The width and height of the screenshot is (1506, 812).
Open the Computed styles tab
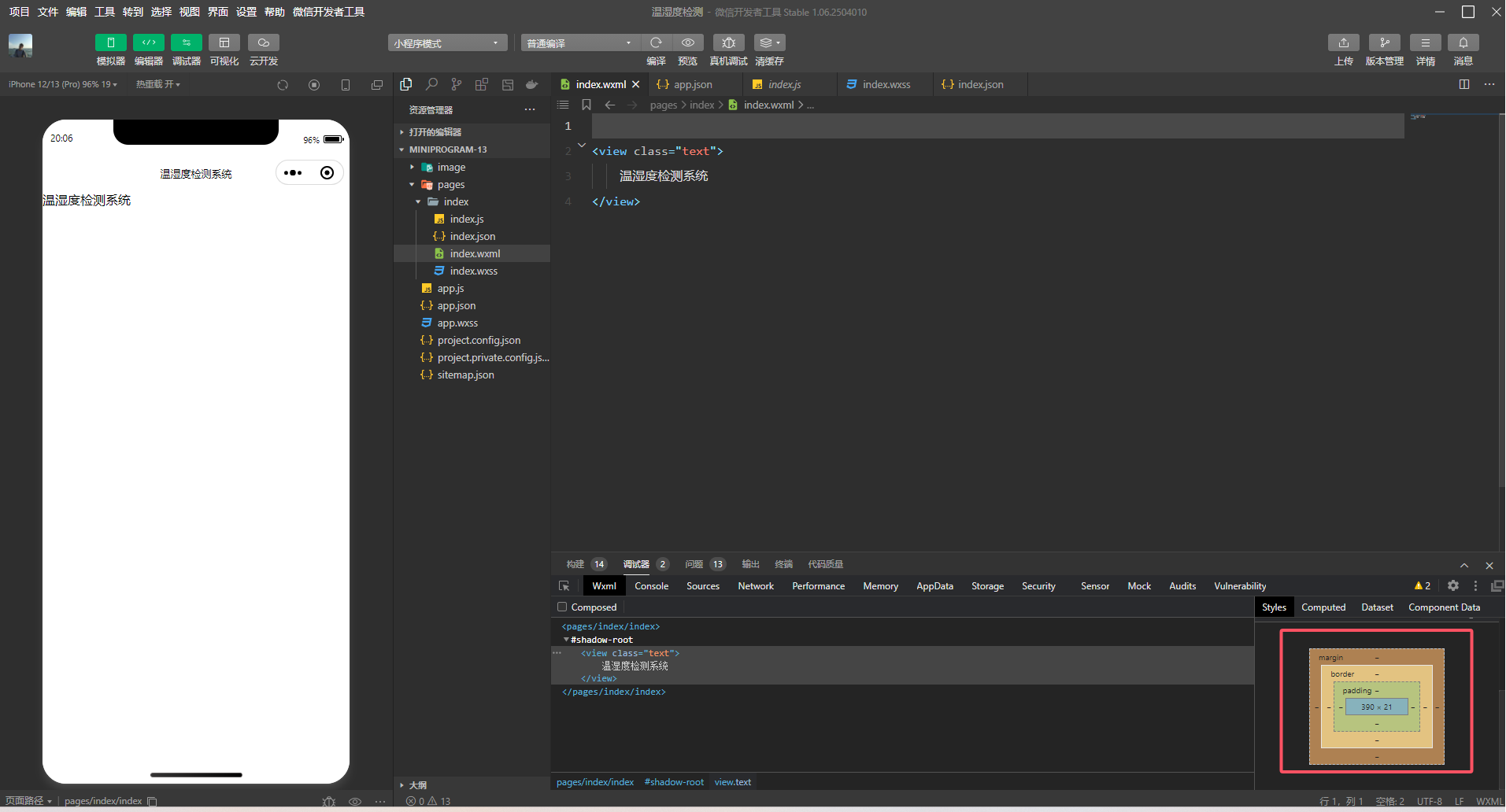(1323, 607)
